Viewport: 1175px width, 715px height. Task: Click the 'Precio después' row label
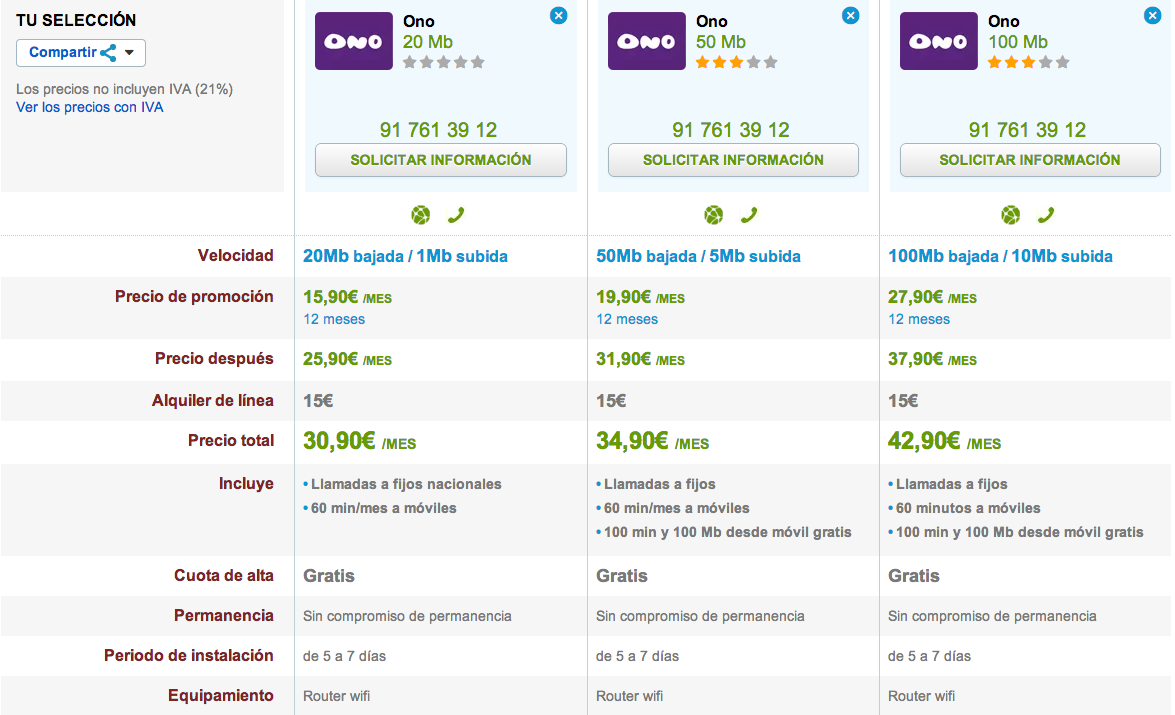coord(214,359)
